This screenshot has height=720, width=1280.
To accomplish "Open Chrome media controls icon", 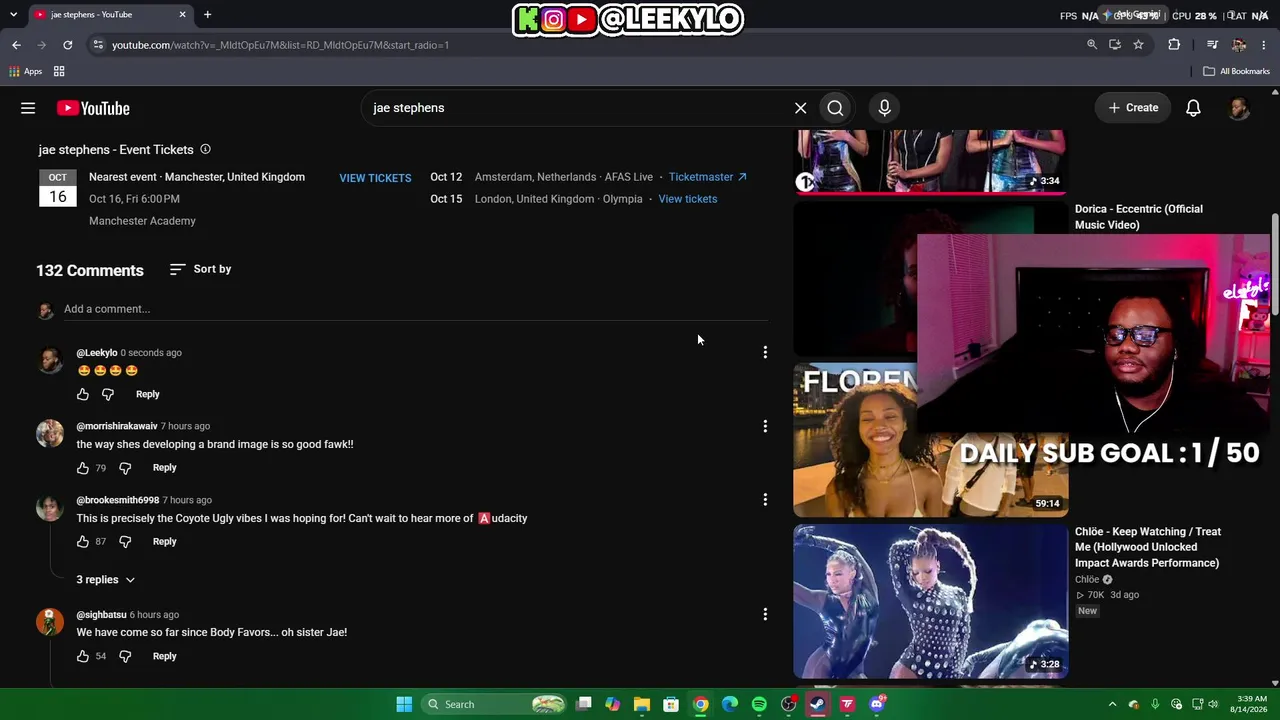I will pyautogui.click(x=1212, y=45).
